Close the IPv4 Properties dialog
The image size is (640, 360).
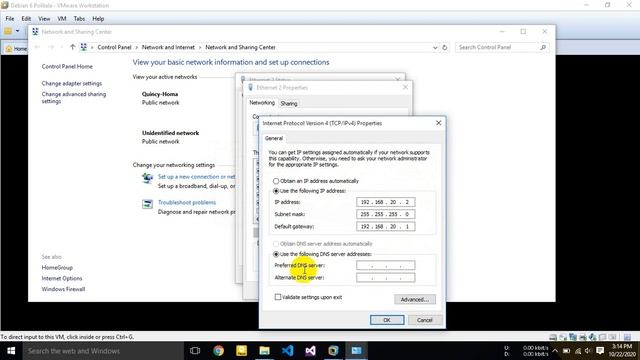coord(438,123)
